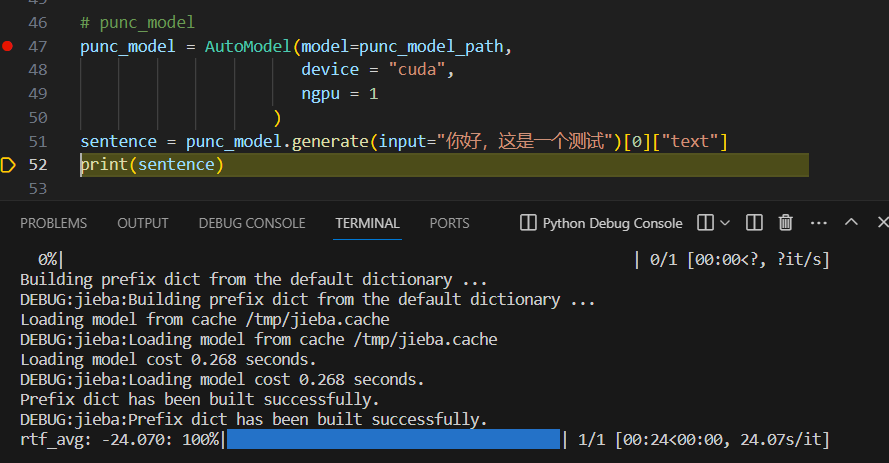889x463 pixels.
Task: Click line number 49 in the gutter
Action: pos(38,94)
